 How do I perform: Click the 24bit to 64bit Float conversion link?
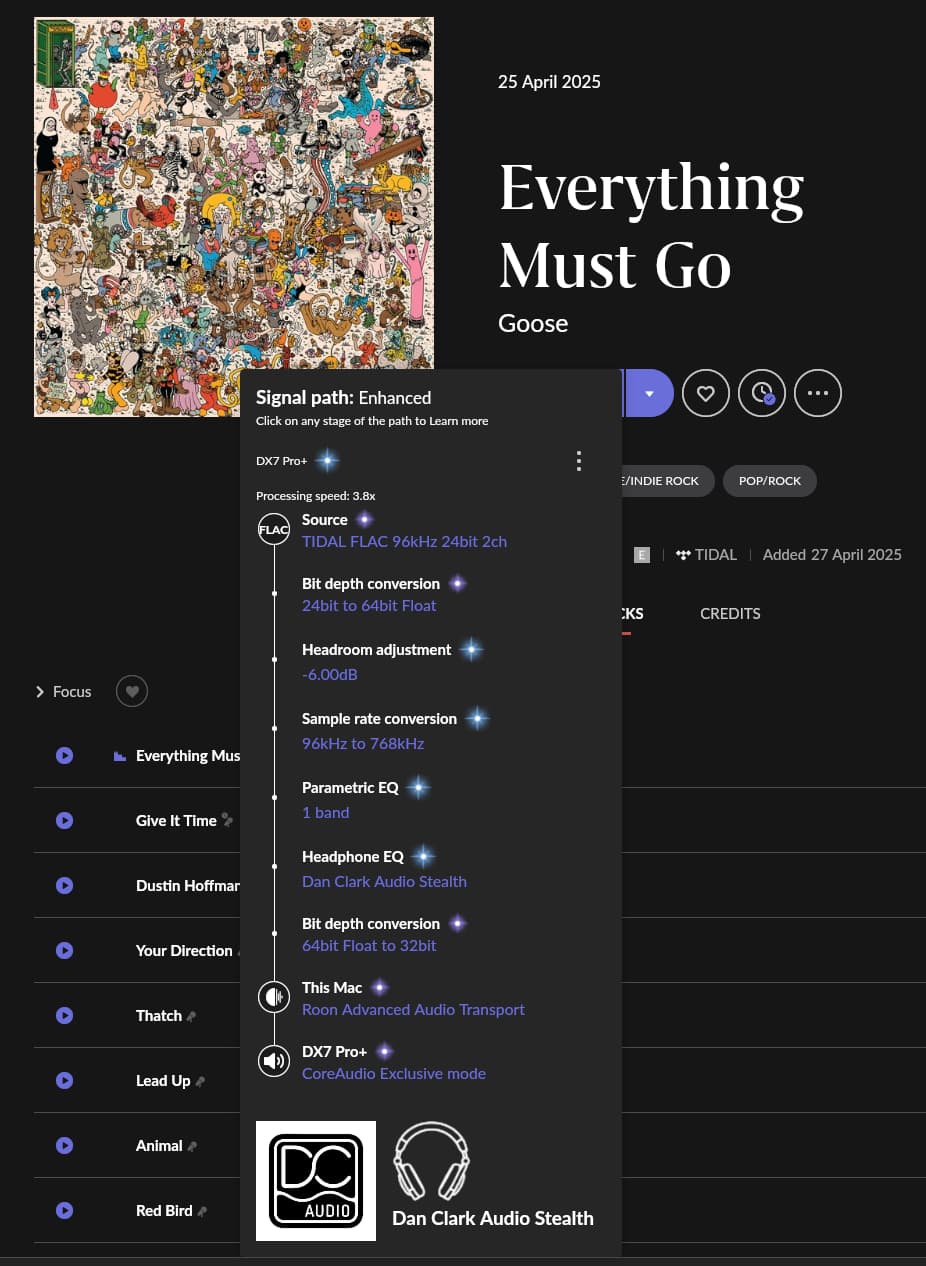point(369,606)
